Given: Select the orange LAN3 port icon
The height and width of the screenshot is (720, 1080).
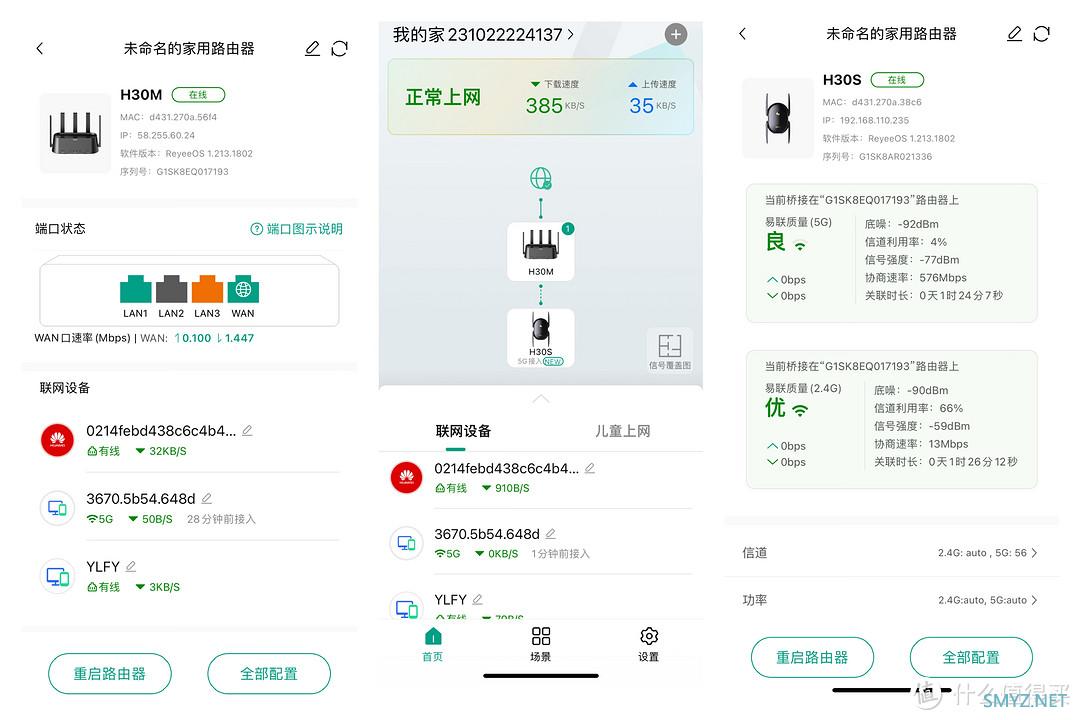Looking at the screenshot, I should click(207, 289).
